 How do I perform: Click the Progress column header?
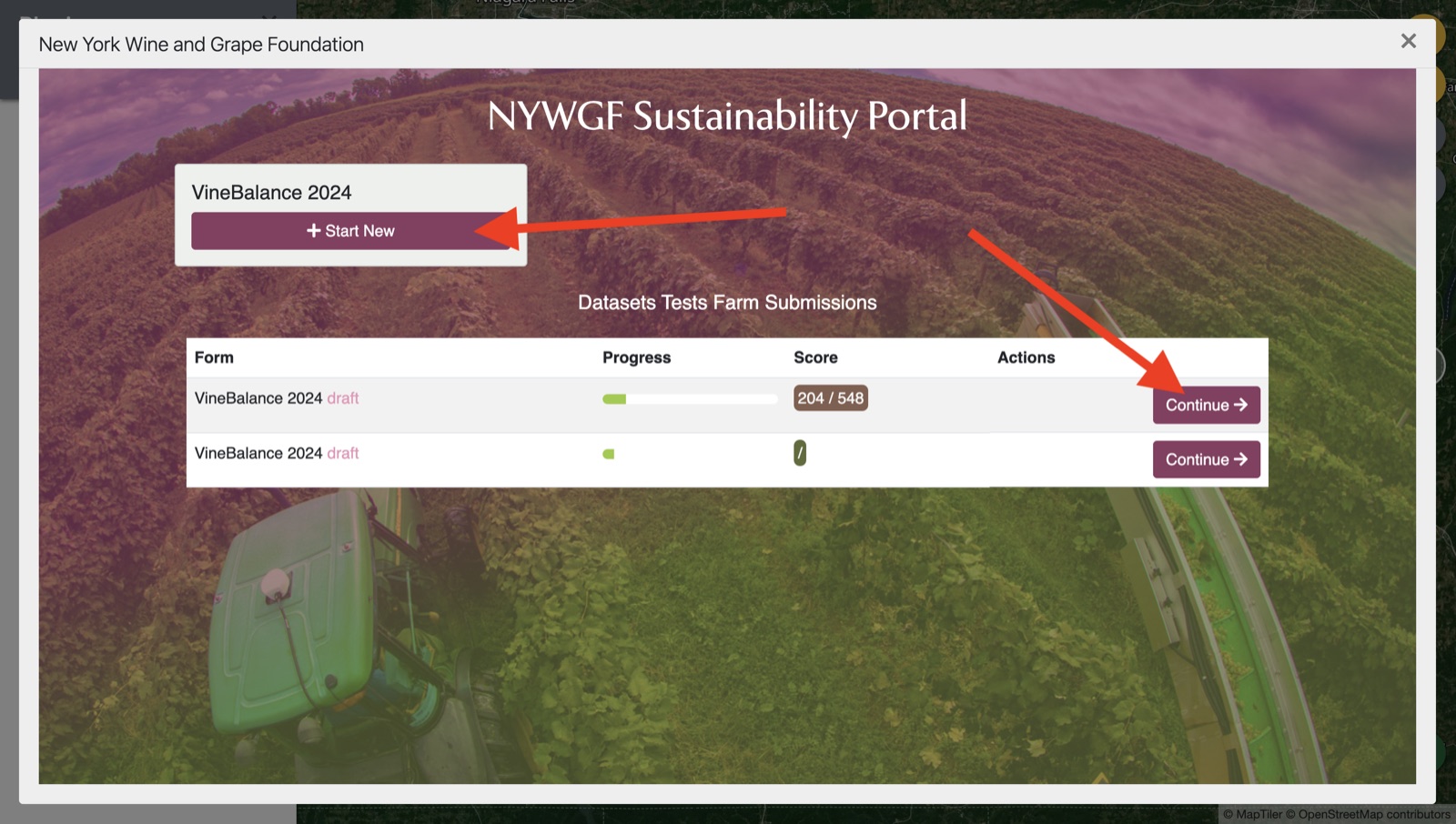point(636,357)
